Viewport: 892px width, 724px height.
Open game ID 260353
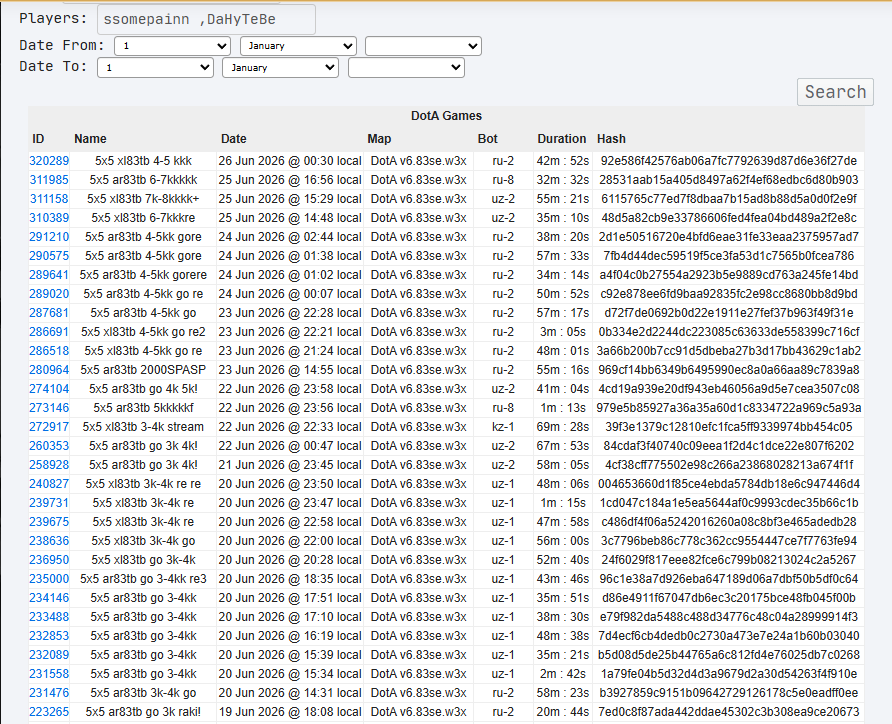[x=49, y=446]
